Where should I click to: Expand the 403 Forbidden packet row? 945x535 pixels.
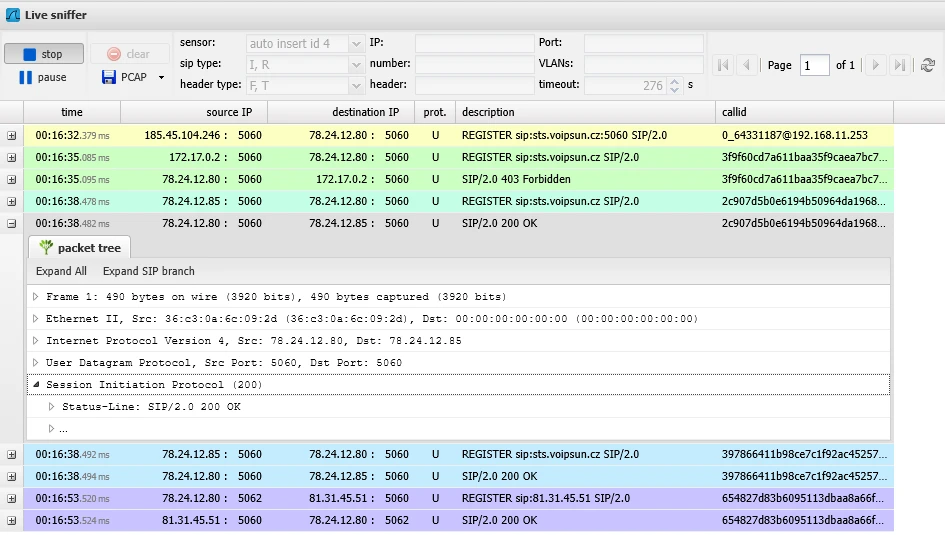tap(11, 180)
